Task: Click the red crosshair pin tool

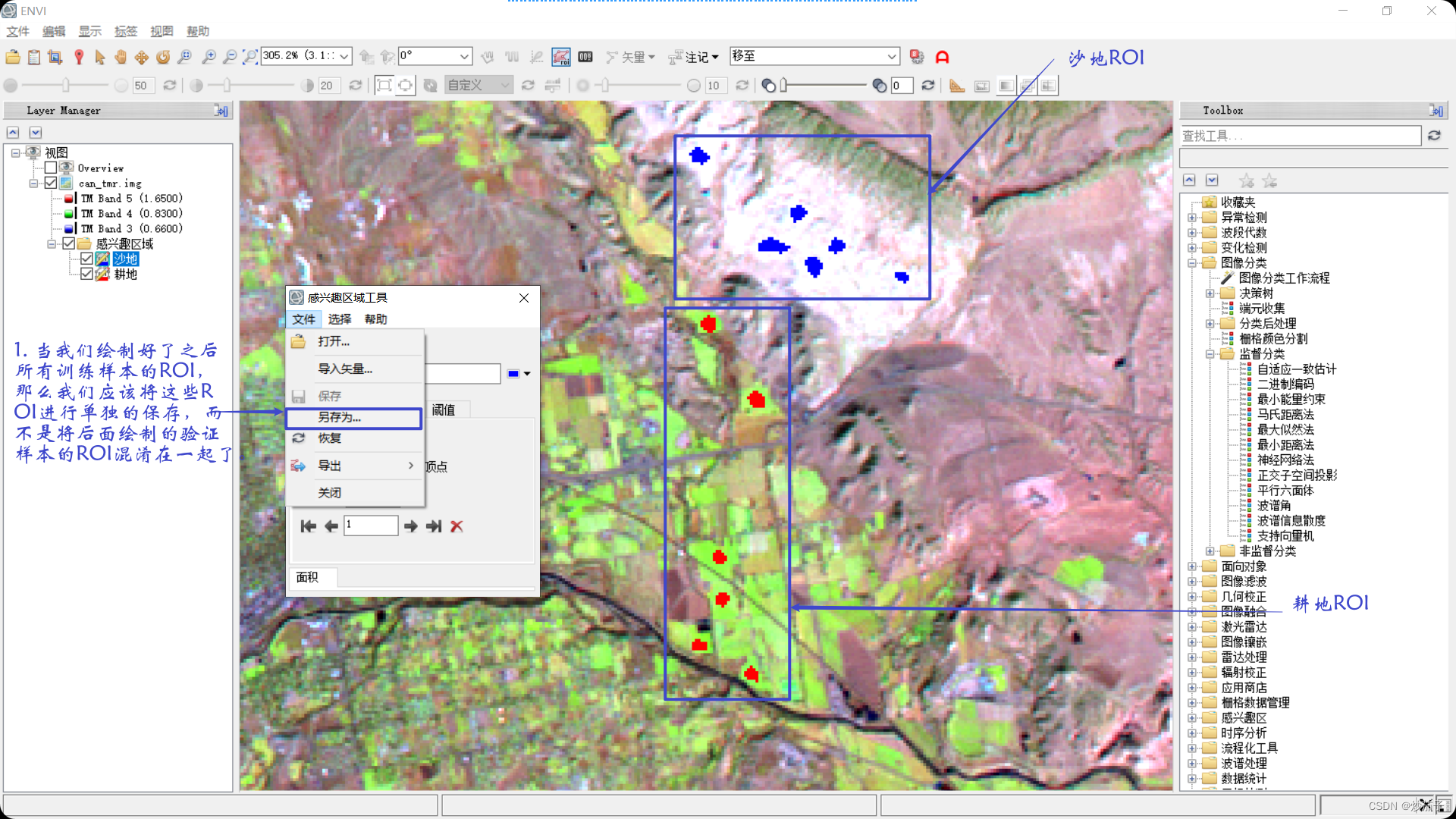Action: click(x=79, y=57)
